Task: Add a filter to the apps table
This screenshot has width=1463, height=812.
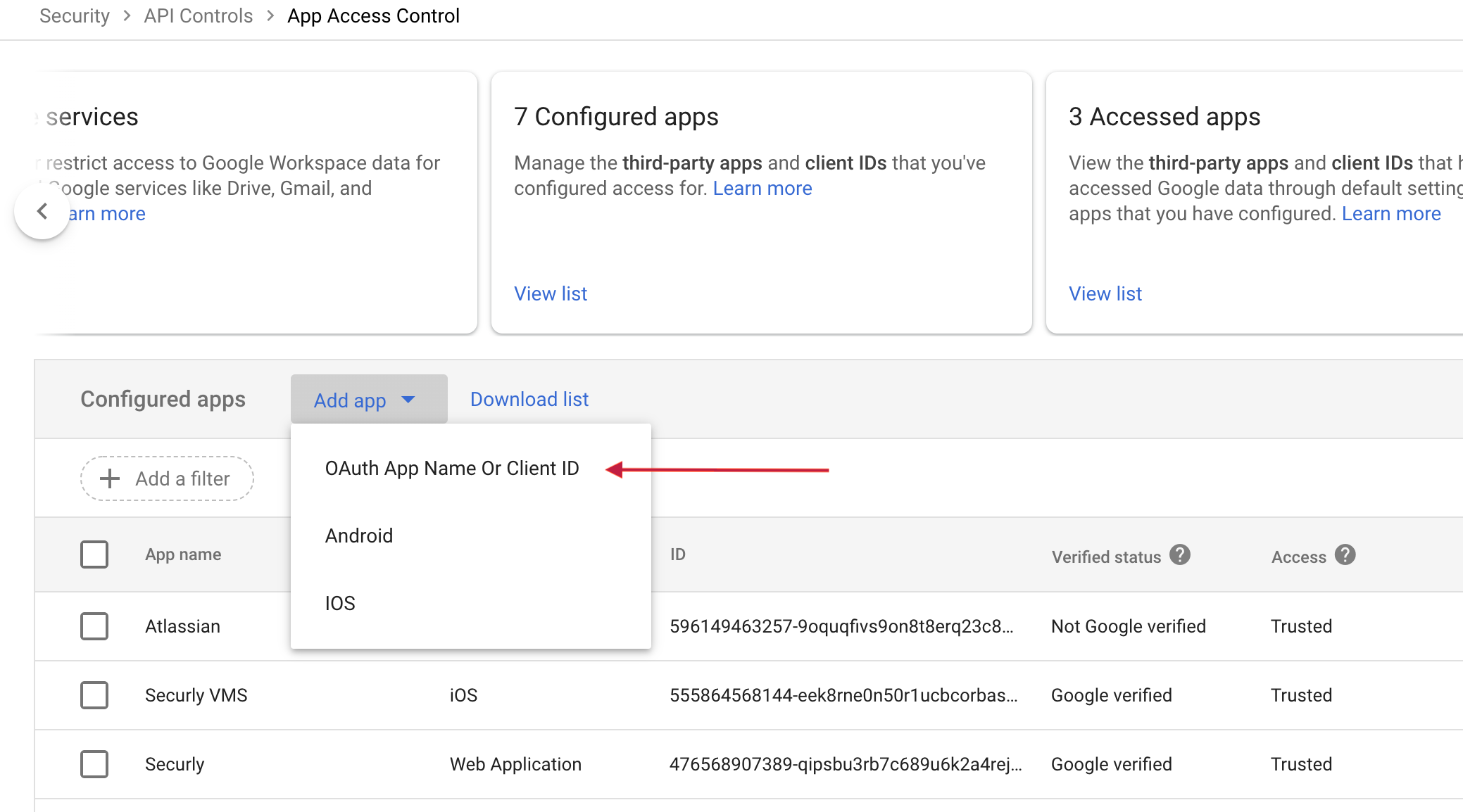Action: [x=167, y=478]
